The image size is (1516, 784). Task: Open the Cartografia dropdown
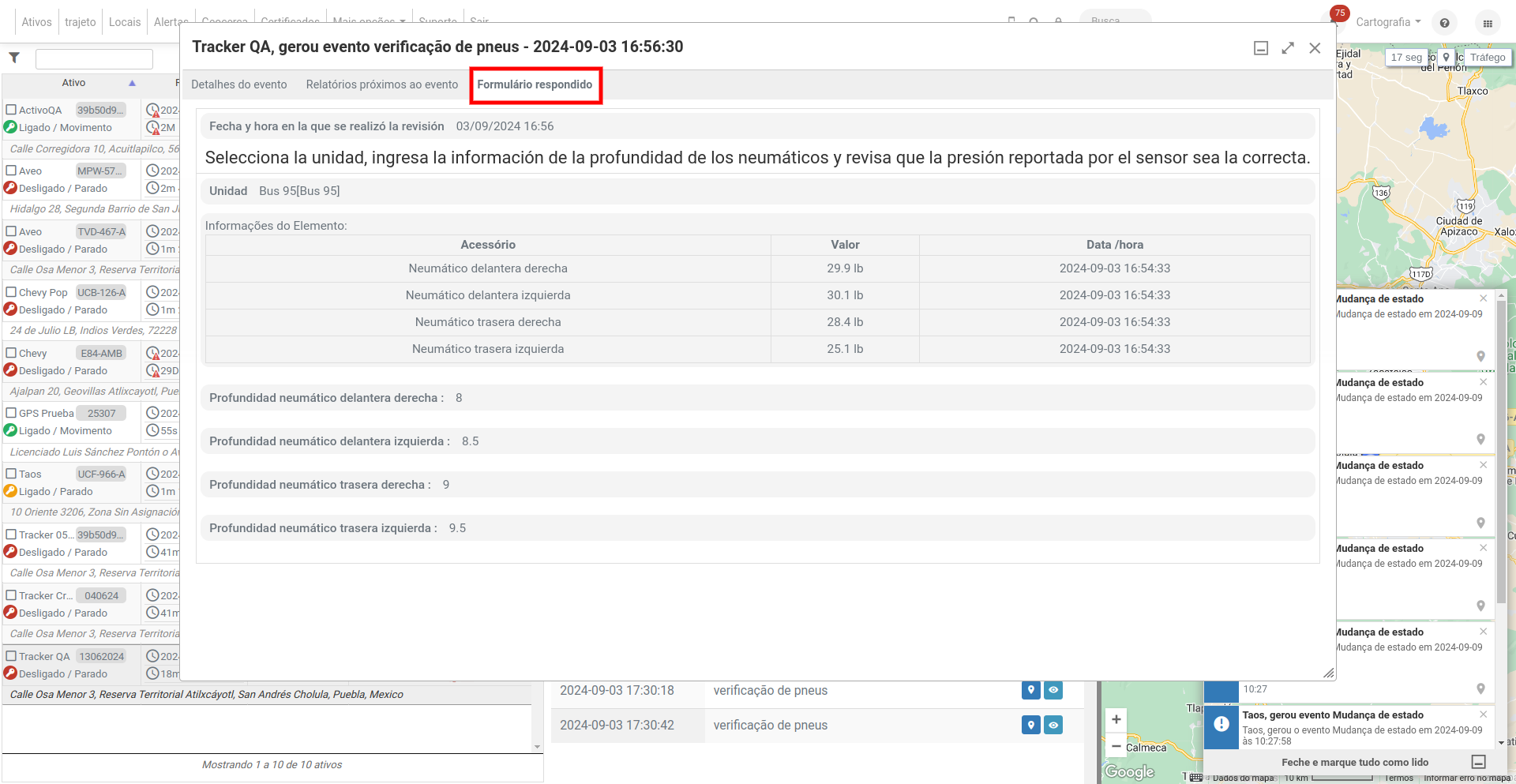click(x=1388, y=22)
